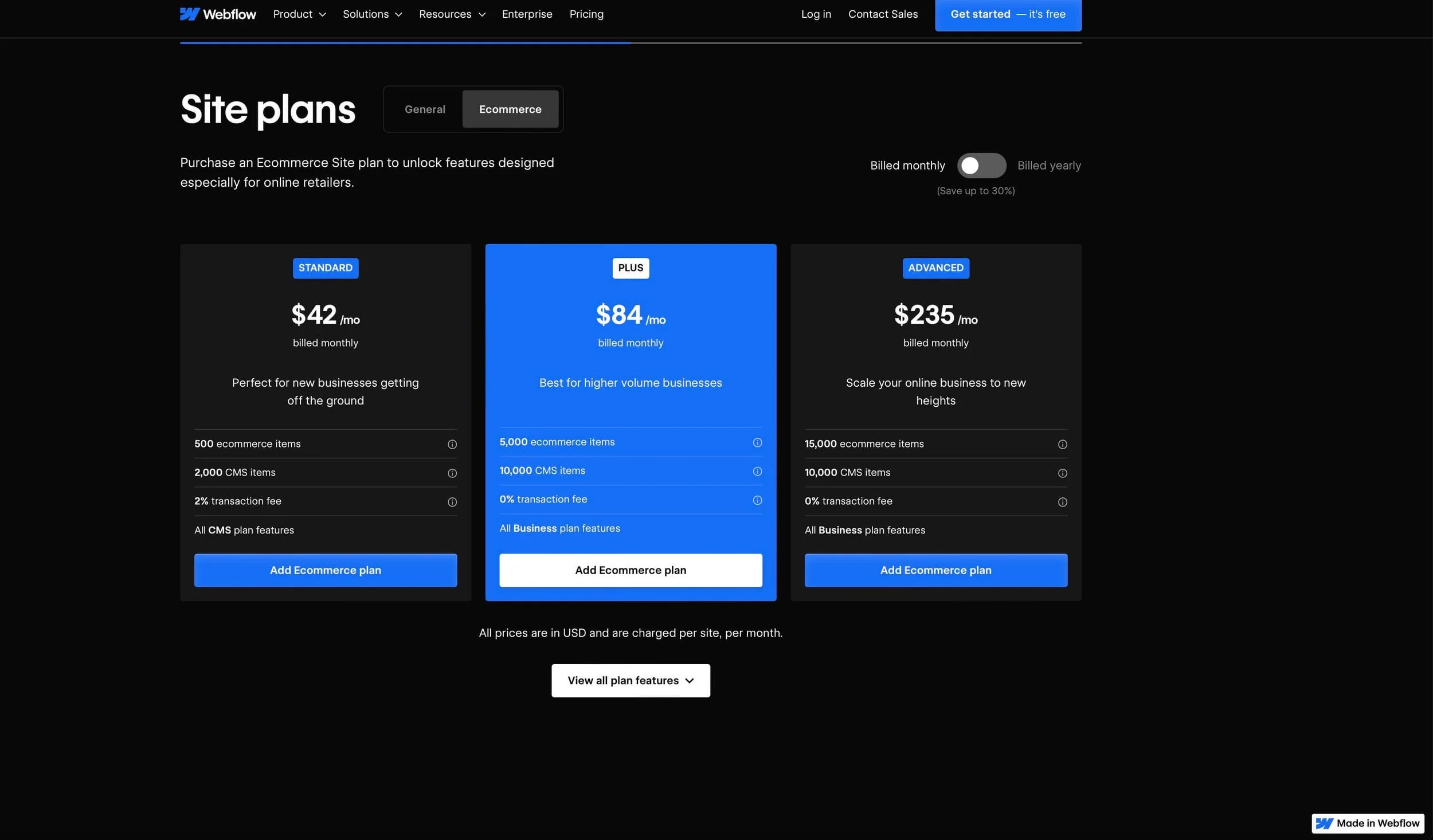This screenshot has height=840, width=1433.
Task: Select the Billed yearly label
Action: point(1048,166)
